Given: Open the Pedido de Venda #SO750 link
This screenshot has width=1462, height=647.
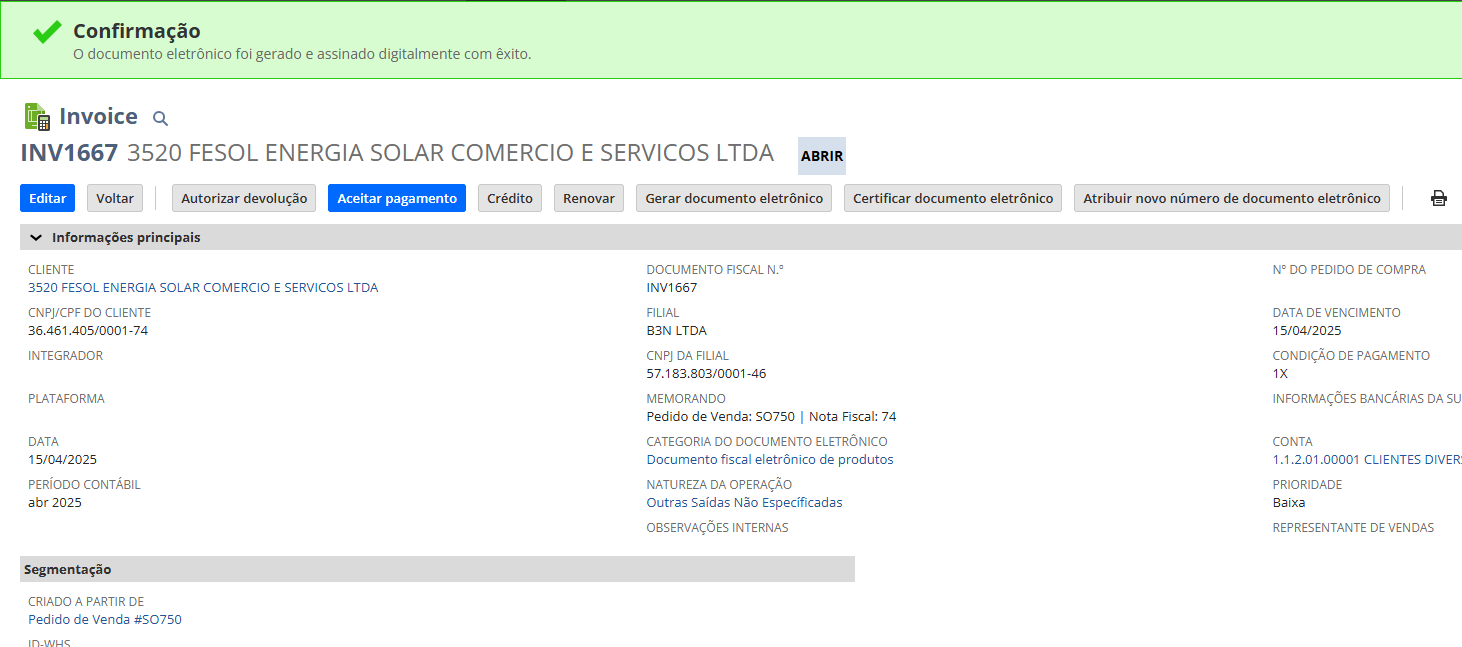Looking at the screenshot, I should pos(105,620).
